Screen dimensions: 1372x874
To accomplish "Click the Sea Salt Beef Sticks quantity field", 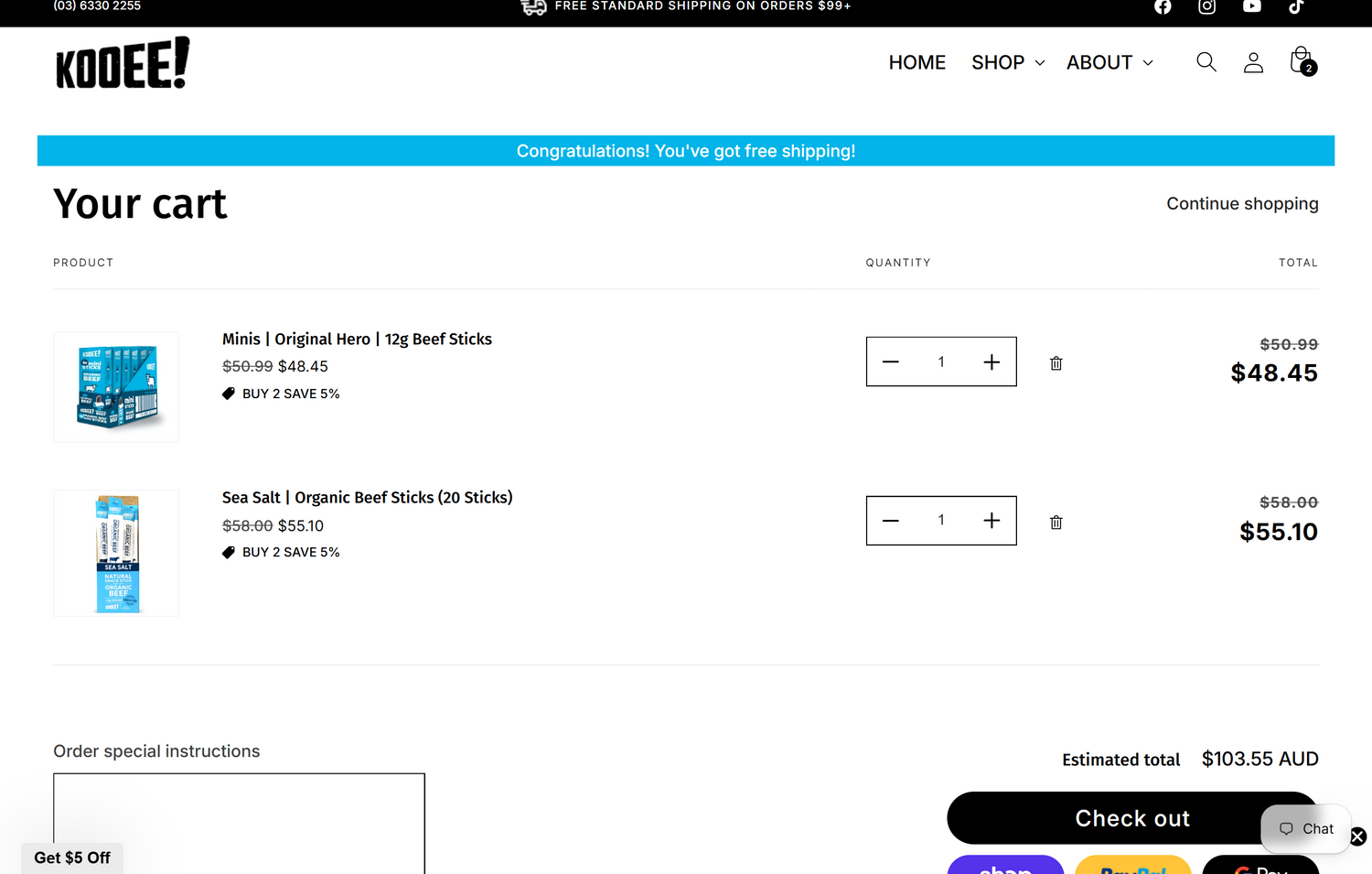I will coord(941,521).
